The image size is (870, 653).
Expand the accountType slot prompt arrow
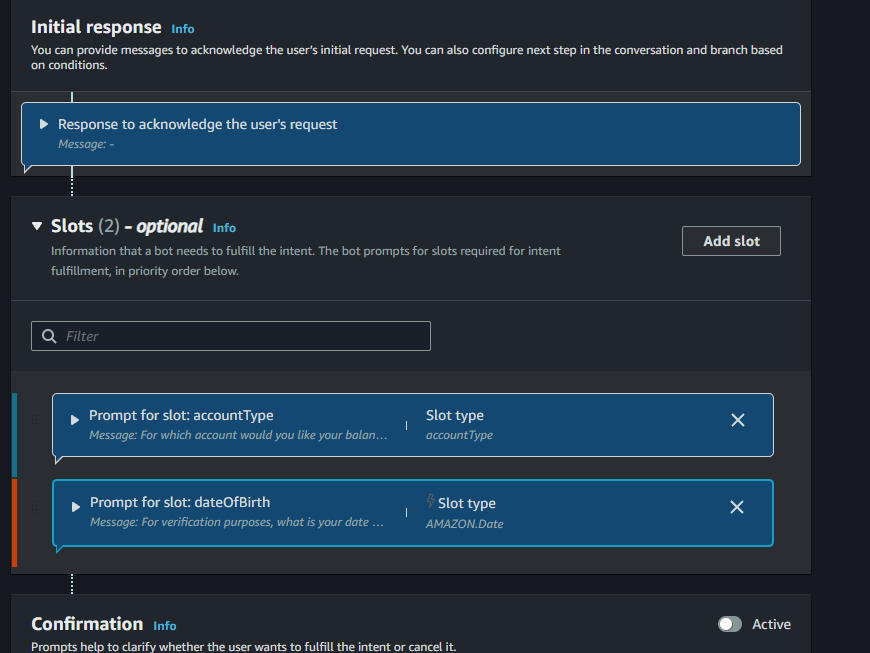point(75,420)
